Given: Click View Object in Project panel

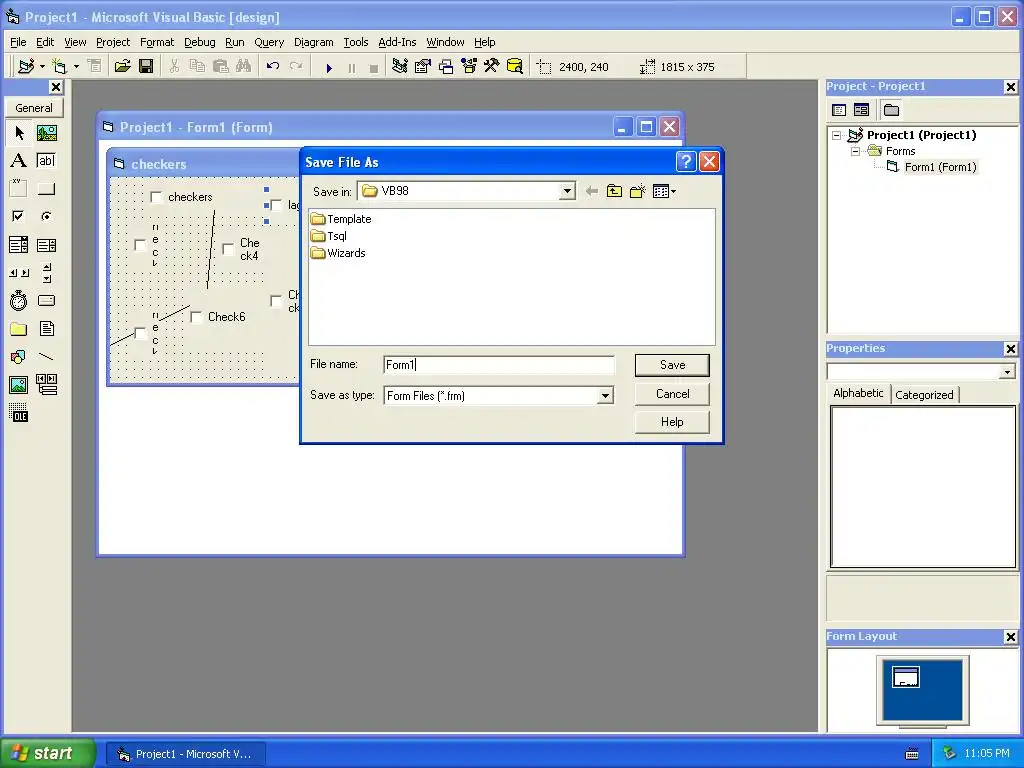Looking at the screenshot, I should (861, 110).
